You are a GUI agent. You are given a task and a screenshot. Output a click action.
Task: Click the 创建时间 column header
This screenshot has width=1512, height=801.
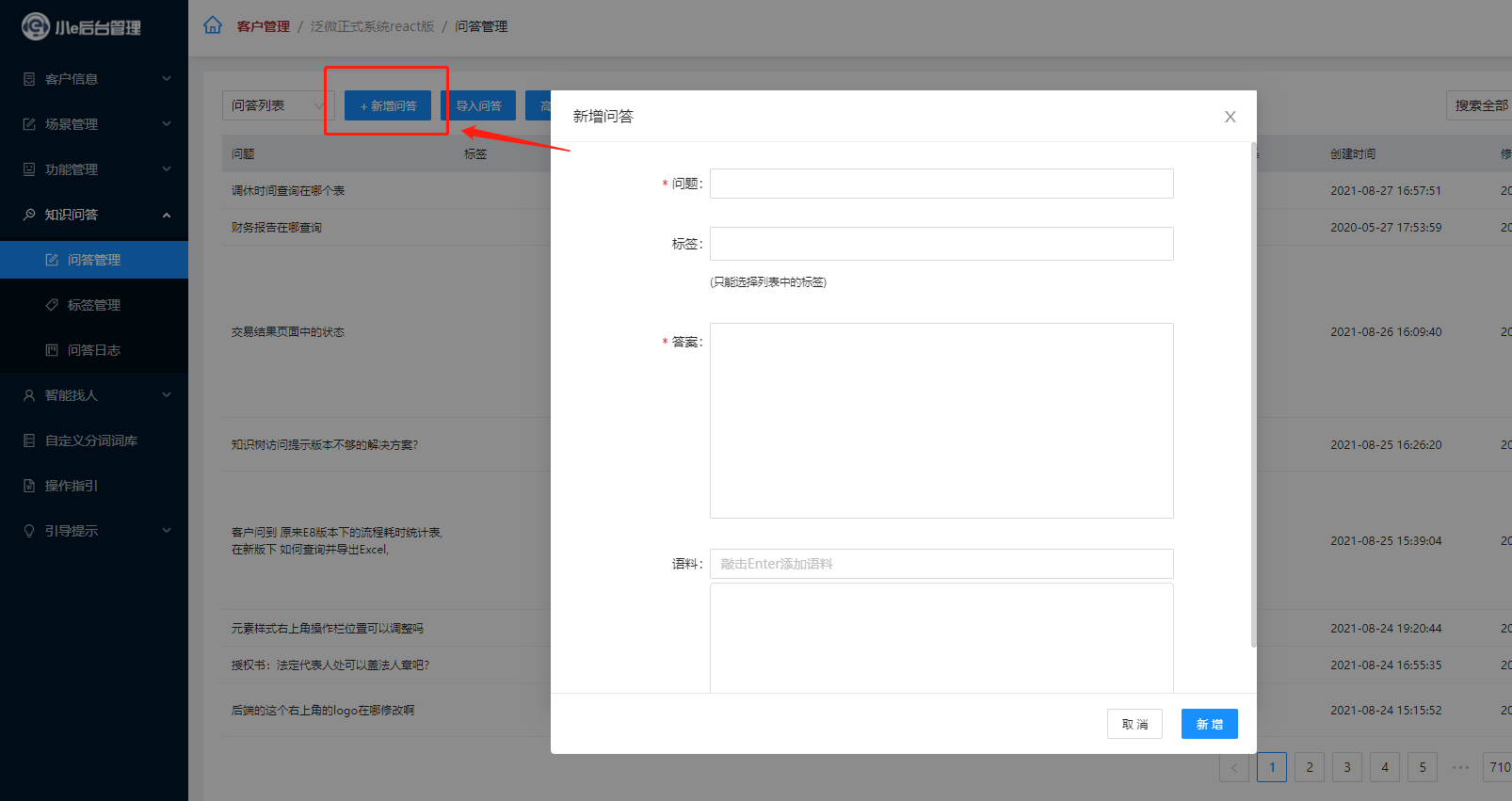[1352, 153]
